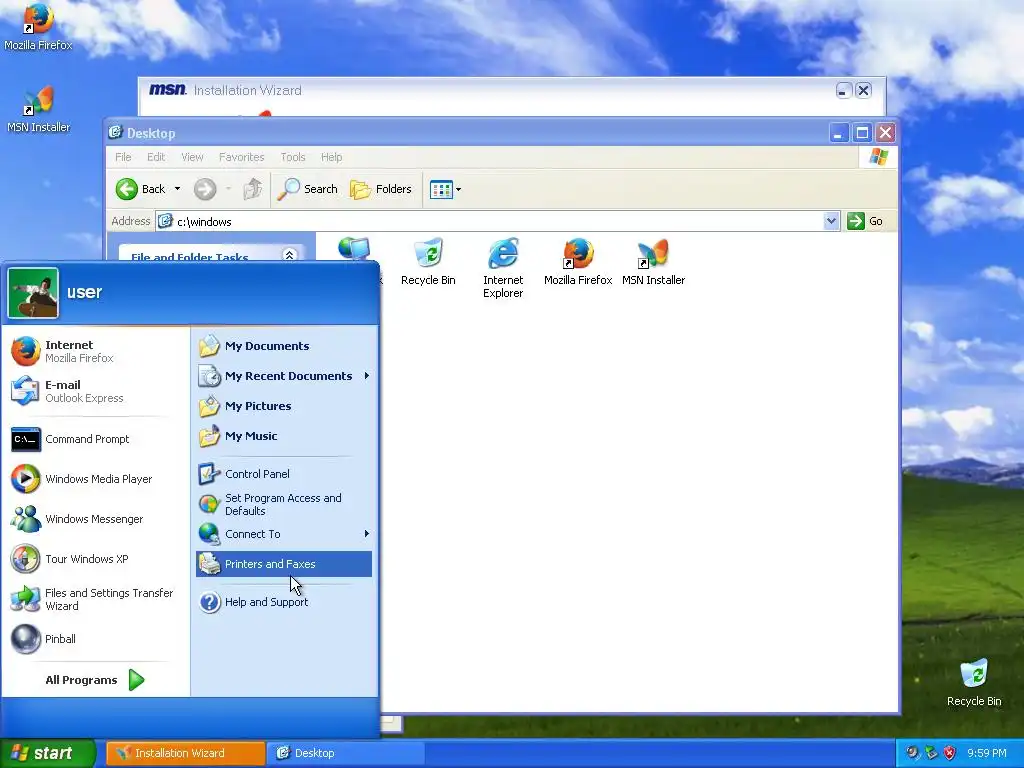1024x768 pixels.
Task: Collapse File and Folder Tasks panel
Action: [x=289, y=255]
